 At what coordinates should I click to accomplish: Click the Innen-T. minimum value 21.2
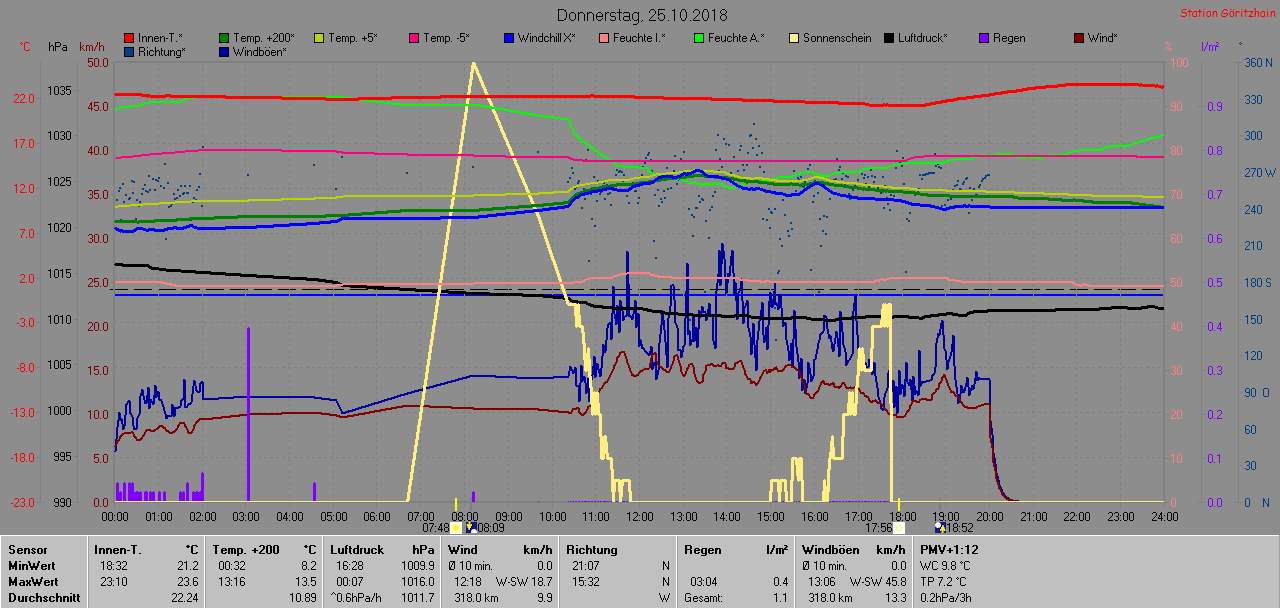tap(188, 565)
